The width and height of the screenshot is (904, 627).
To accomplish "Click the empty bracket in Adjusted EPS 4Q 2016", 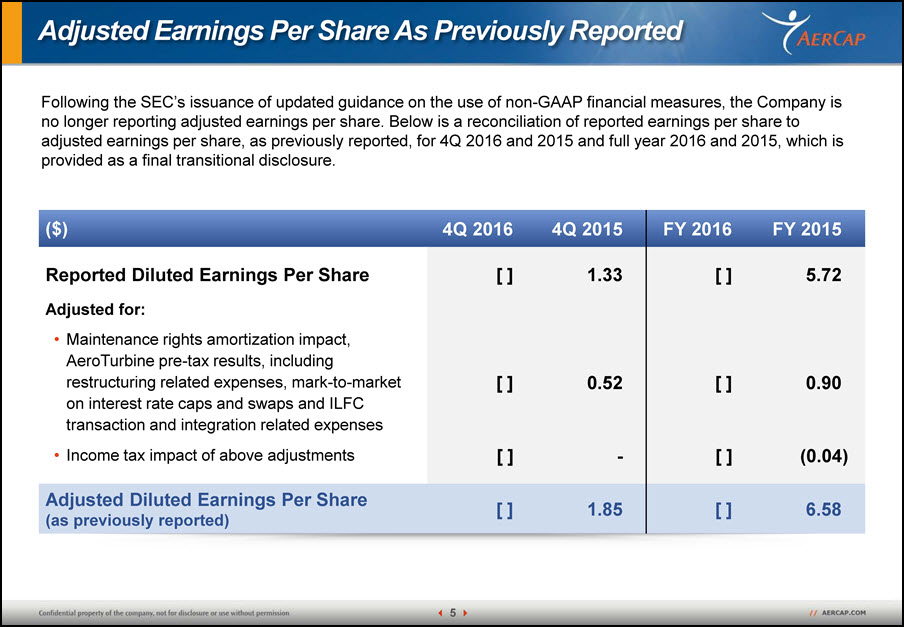I will tap(504, 511).
